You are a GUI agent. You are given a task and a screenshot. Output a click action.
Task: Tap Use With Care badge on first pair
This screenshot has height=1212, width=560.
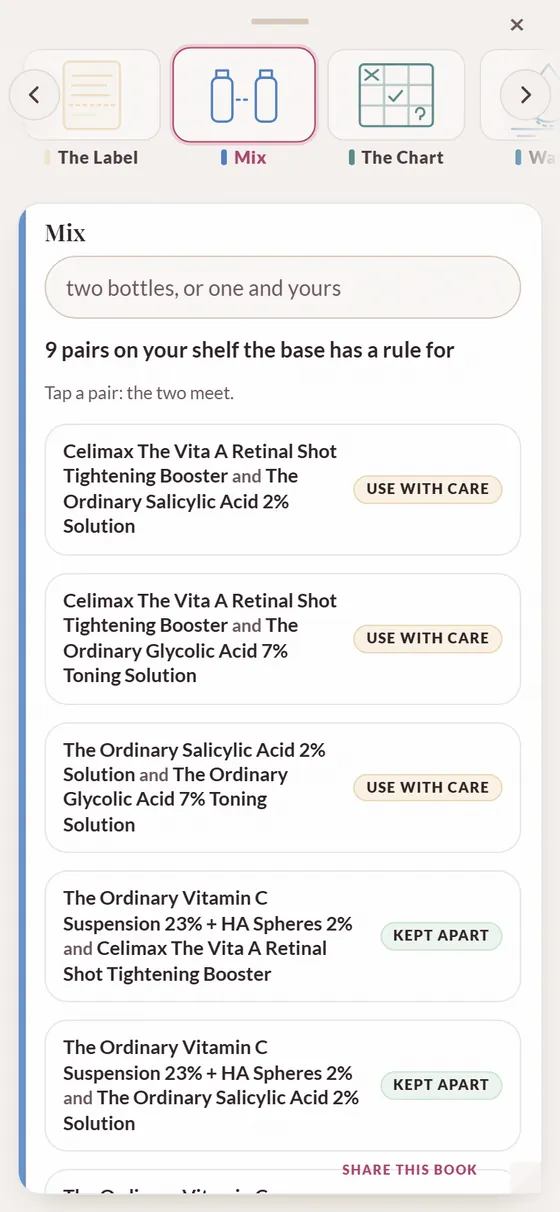tap(428, 489)
